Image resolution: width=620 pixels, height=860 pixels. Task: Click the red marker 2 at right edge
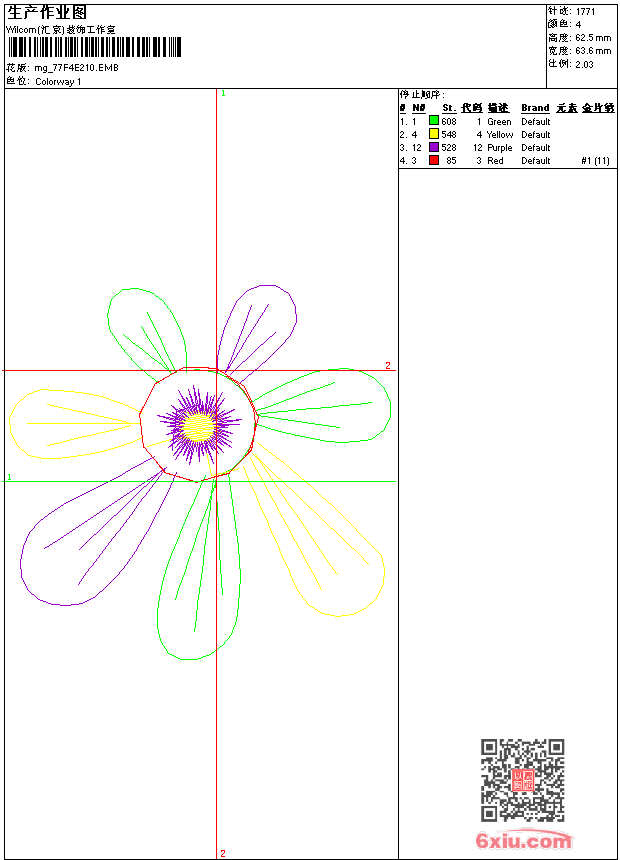(388, 366)
